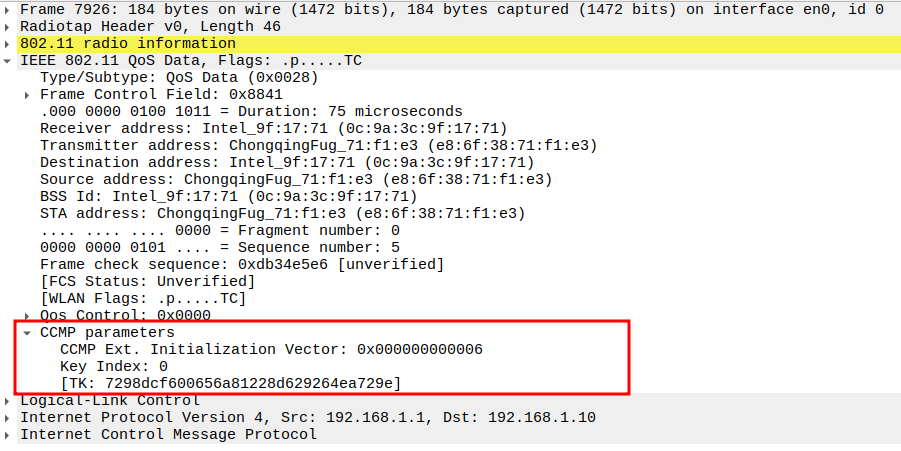This screenshot has height=451, width=901.
Task: Select the Duration 75 microseconds line
Action: [250, 111]
